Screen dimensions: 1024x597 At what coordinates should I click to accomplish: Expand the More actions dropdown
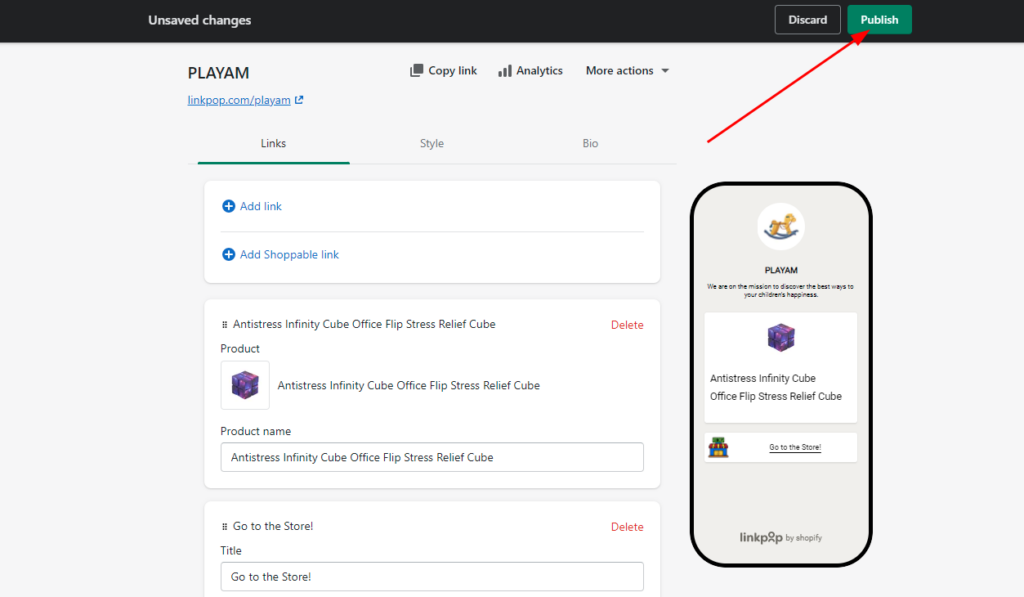(627, 71)
